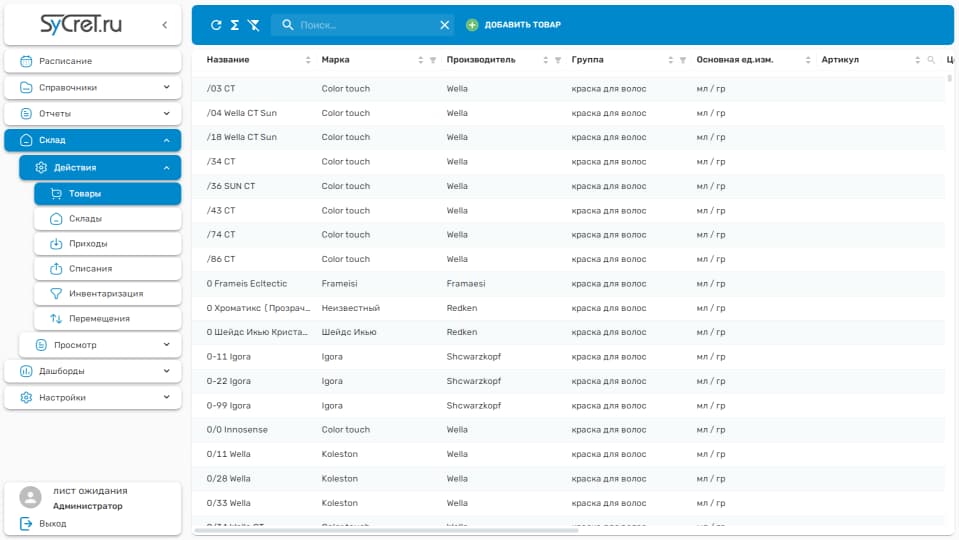Image resolution: width=959 pixels, height=540 pixels.
Task: Click the Настройки gear icon
Action: pos(26,398)
